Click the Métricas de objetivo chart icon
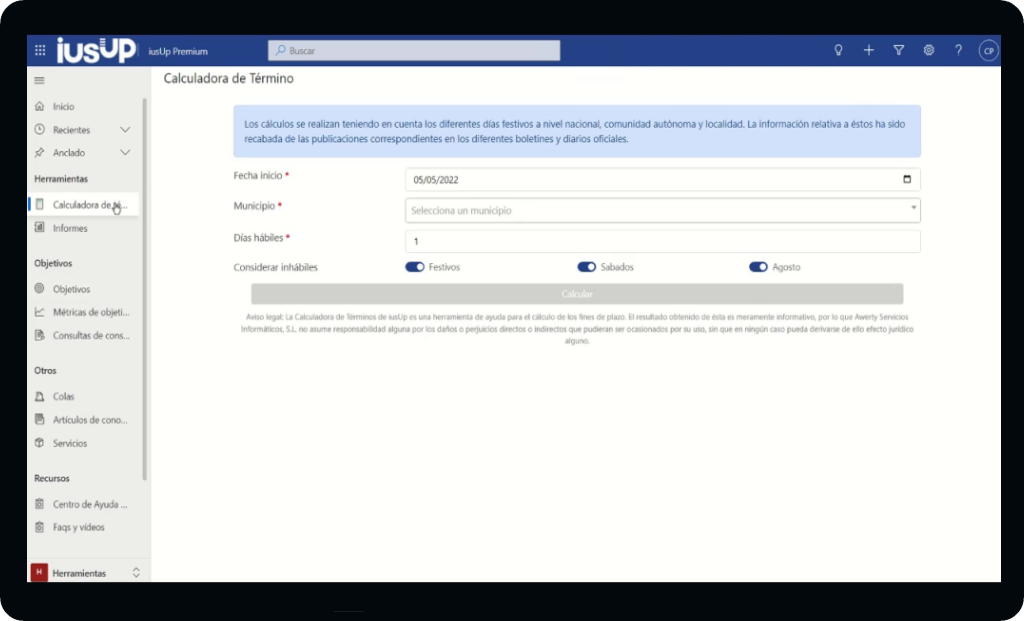This screenshot has width=1024, height=621. point(40,312)
